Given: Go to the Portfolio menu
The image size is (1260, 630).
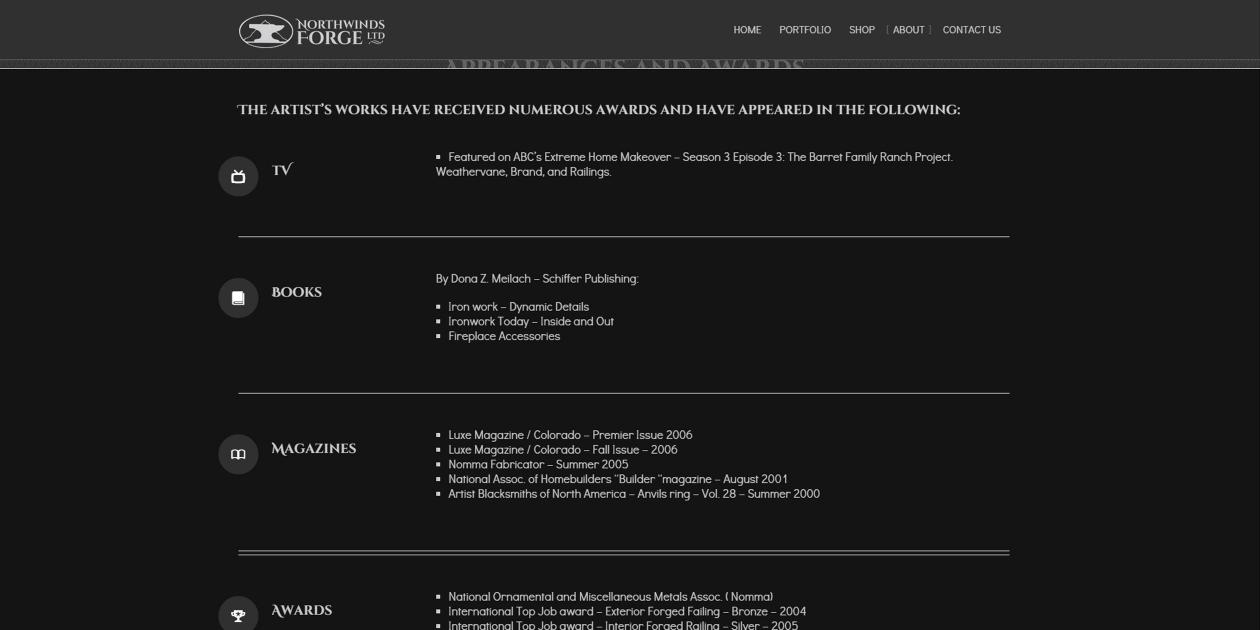Looking at the screenshot, I should tap(805, 30).
